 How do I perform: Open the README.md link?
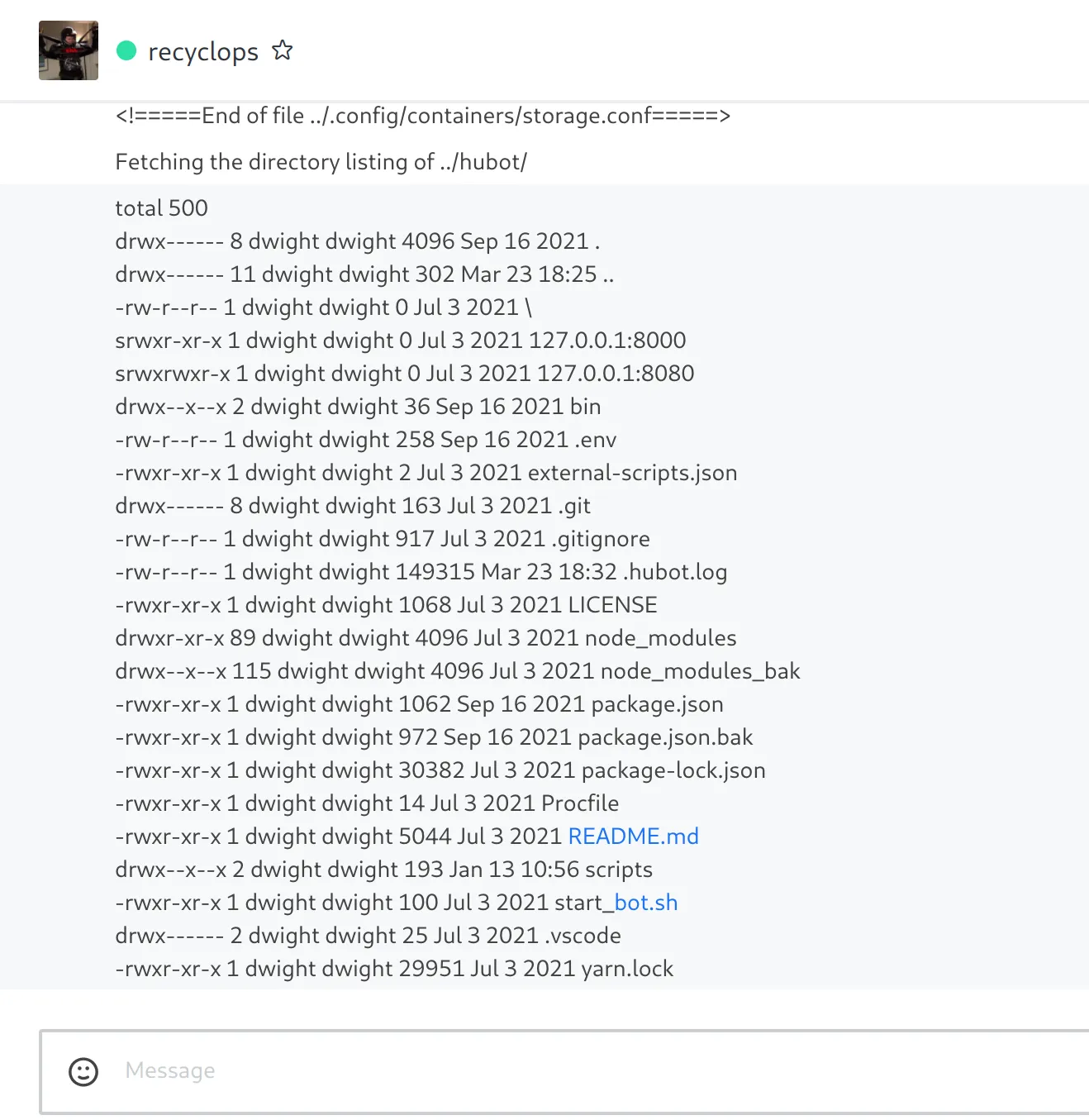[x=633, y=836]
